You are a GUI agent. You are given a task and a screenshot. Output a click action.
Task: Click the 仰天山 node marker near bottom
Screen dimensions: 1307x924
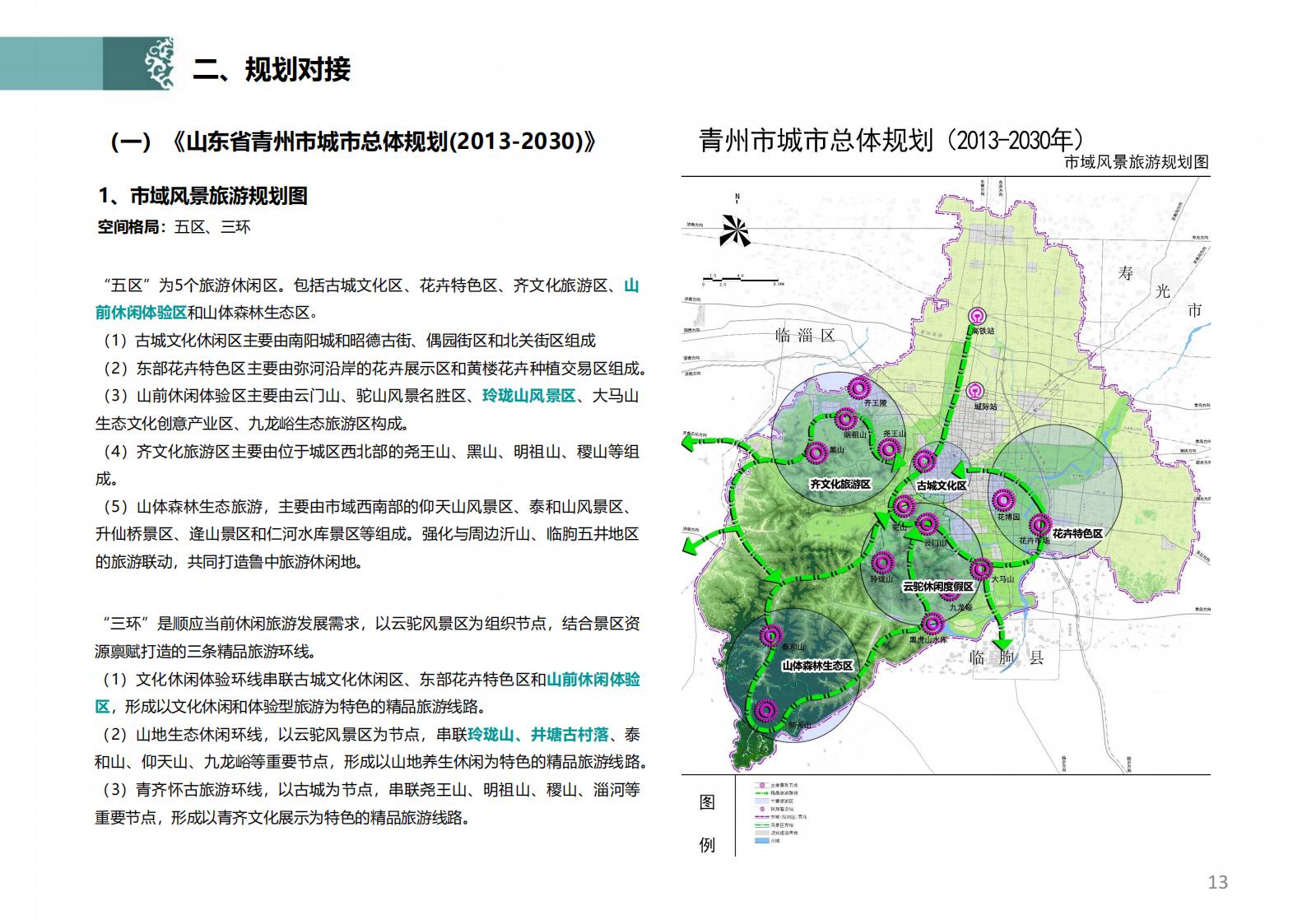[x=766, y=710]
